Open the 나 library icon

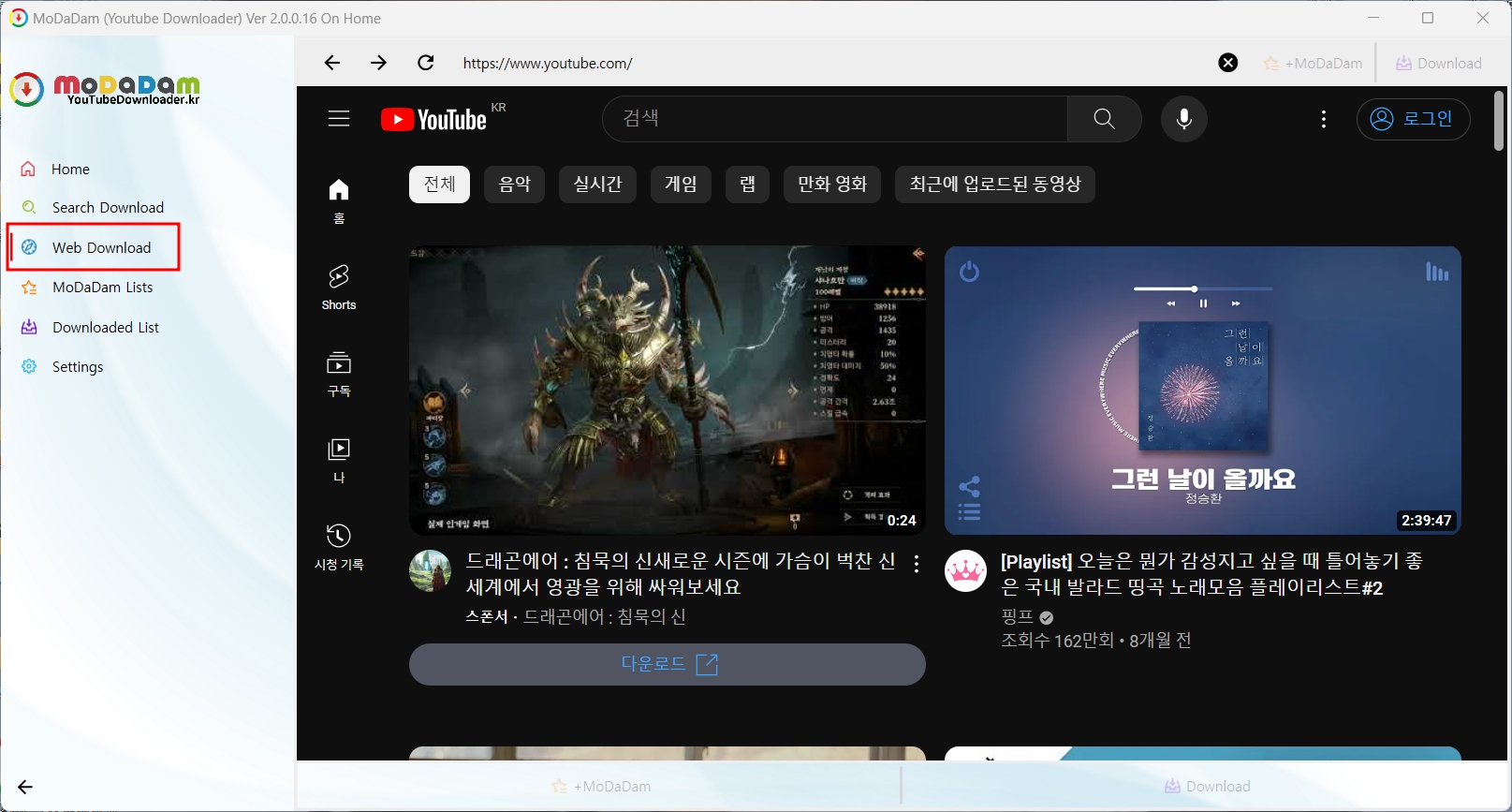tap(339, 460)
